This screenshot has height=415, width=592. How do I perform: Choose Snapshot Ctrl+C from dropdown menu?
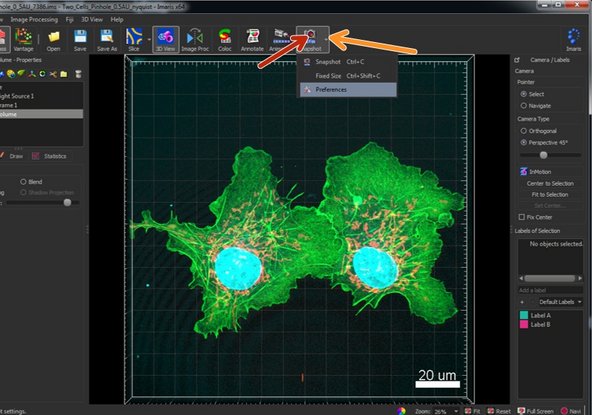(x=348, y=62)
